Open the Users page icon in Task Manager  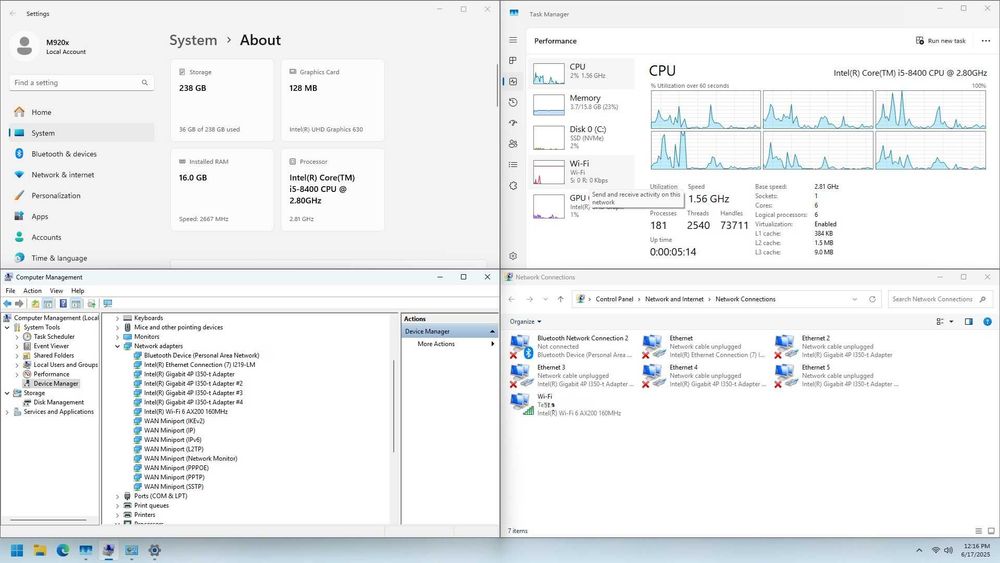[513, 144]
